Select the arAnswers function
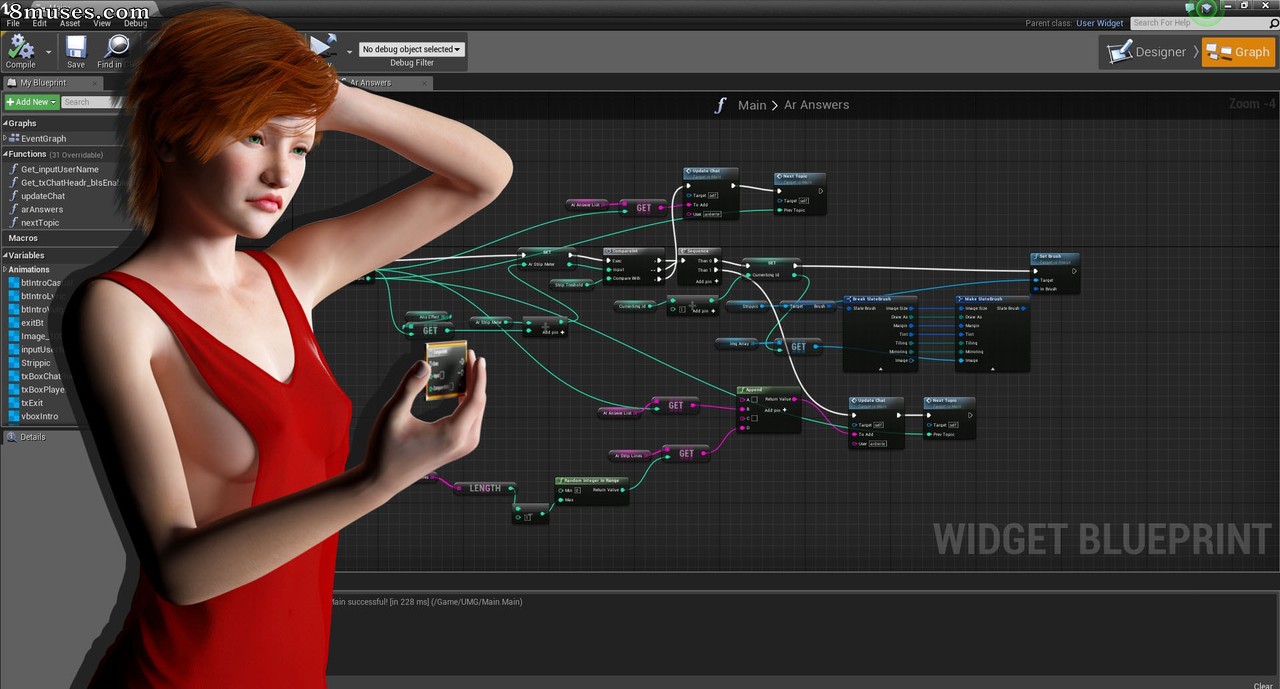Image resolution: width=1280 pixels, height=689 pixels. click(42, 209)
